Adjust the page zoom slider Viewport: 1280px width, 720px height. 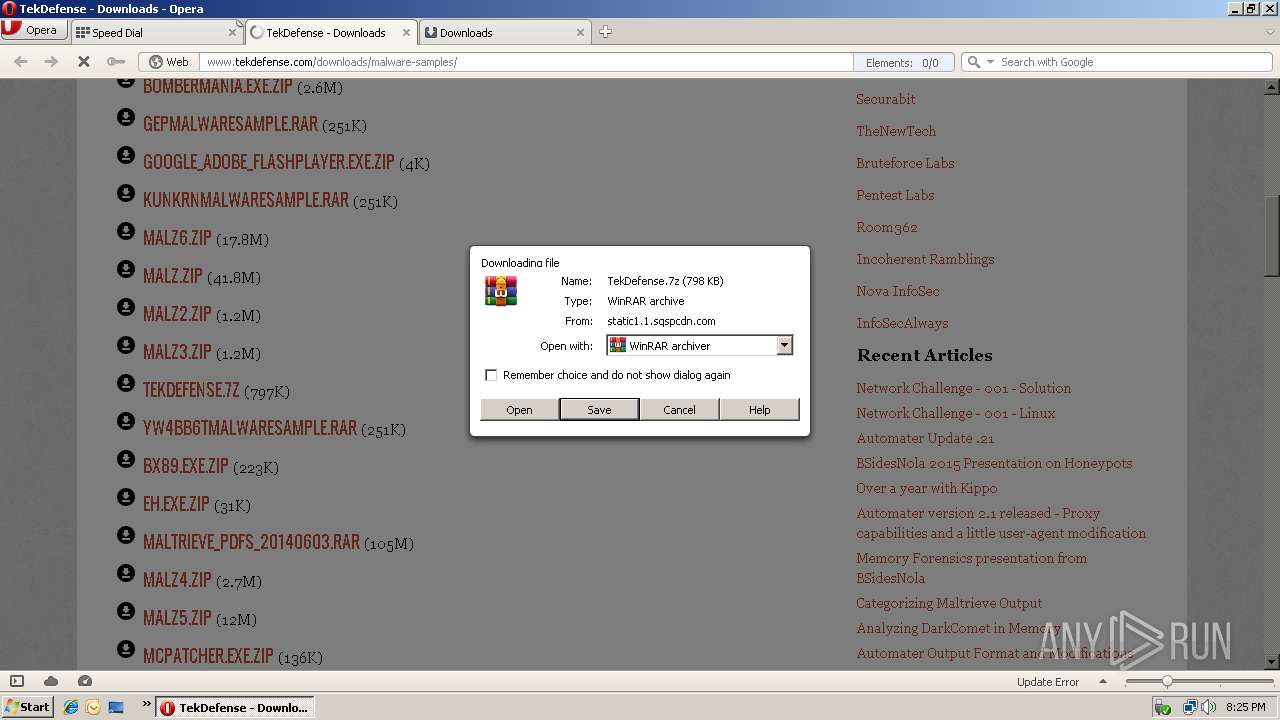[x=1166, y=681]
